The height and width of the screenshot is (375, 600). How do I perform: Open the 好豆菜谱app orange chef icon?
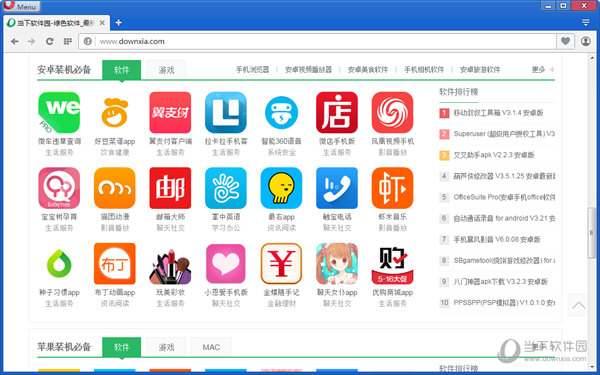pos(114,112)
